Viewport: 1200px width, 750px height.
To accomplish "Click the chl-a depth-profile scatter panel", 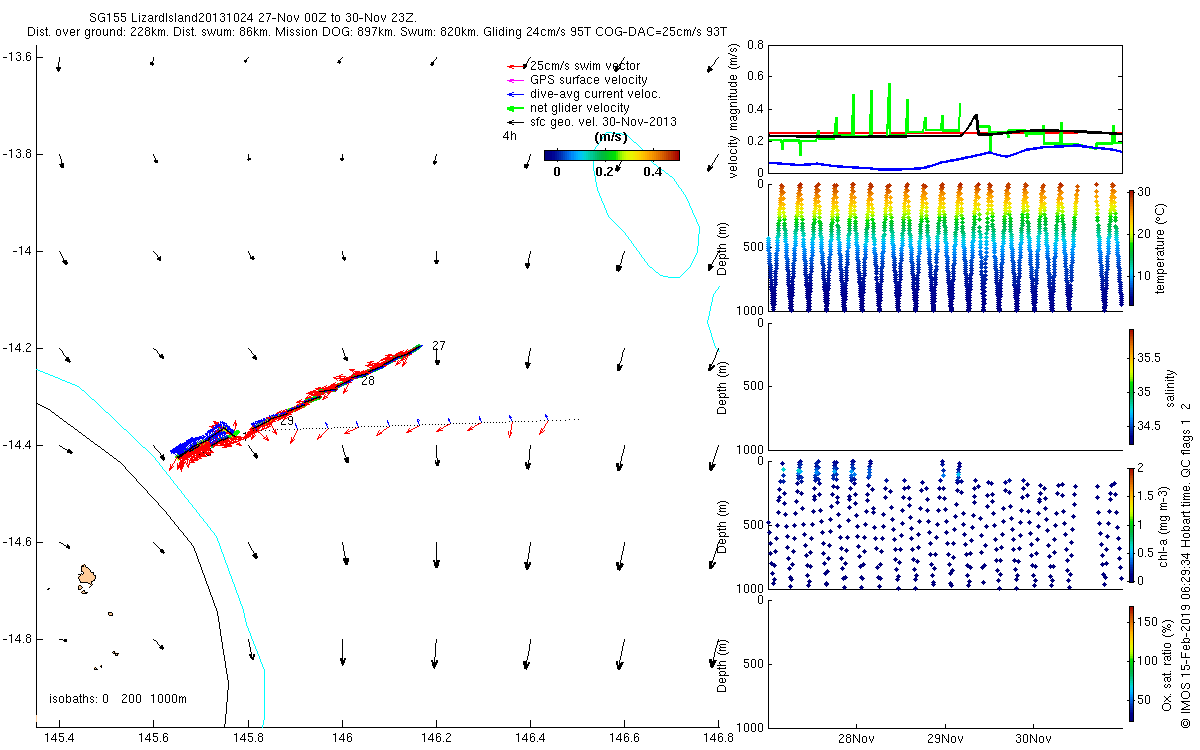I will coord(945,524).
